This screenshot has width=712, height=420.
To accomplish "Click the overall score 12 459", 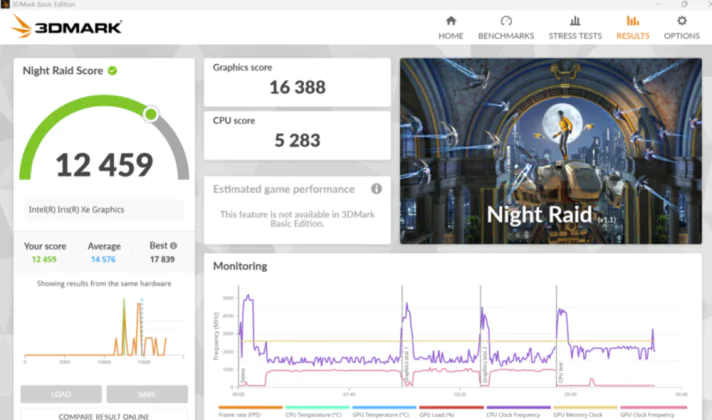I will click(104, 165).
